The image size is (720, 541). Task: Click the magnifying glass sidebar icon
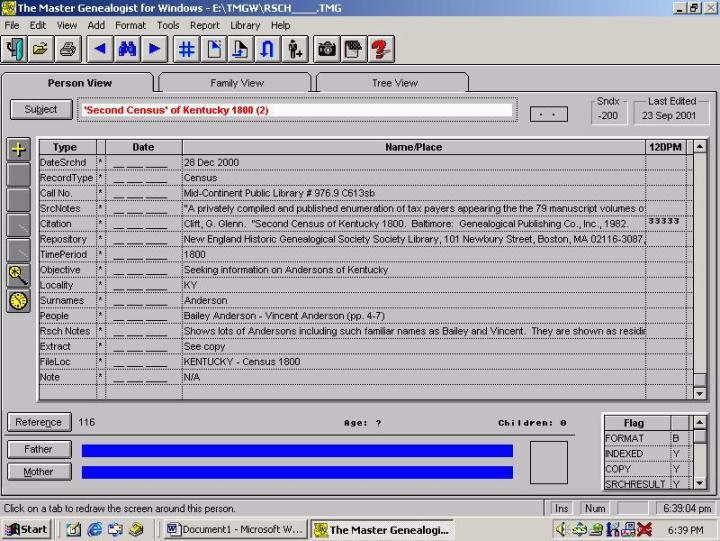point(18,276)
